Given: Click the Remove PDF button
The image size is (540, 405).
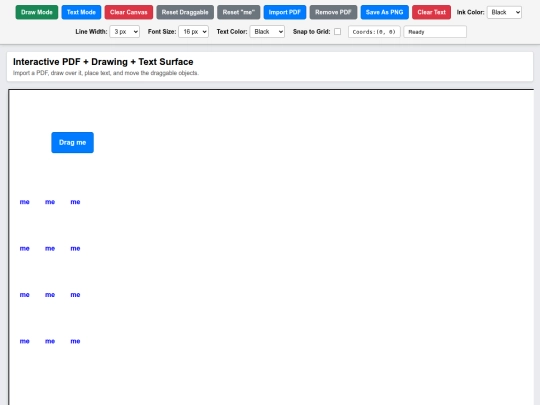Looking at the screenshot, I should (333, 12).
